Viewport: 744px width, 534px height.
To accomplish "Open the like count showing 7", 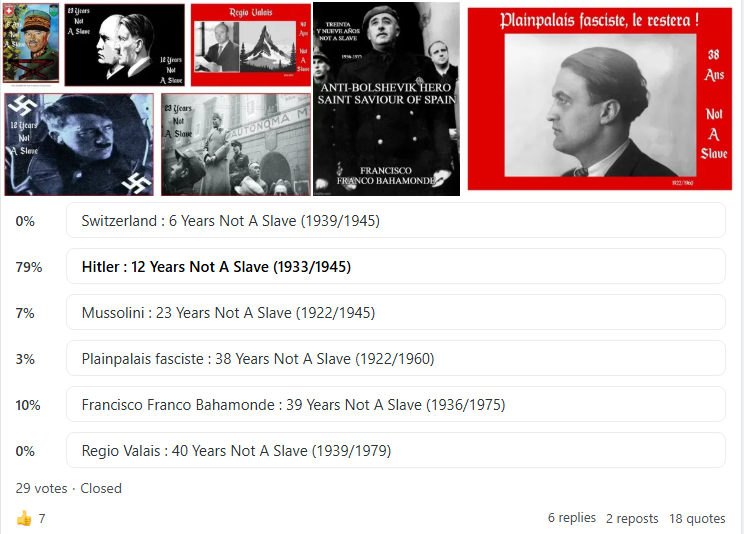I will (x=42, y=519).
